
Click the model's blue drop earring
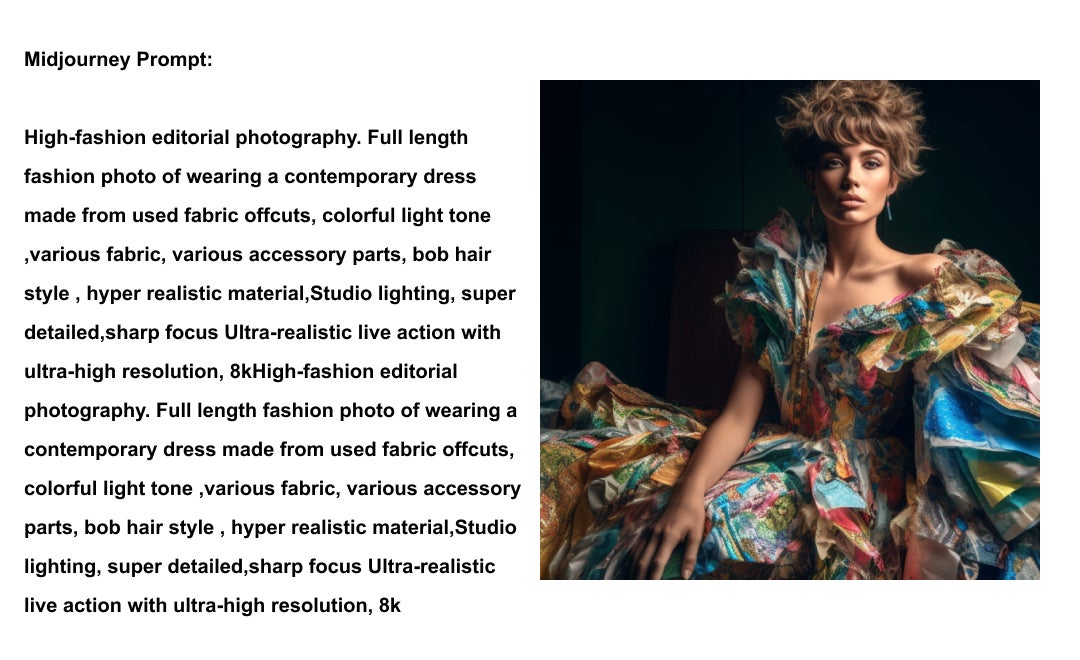pos(889,209)
